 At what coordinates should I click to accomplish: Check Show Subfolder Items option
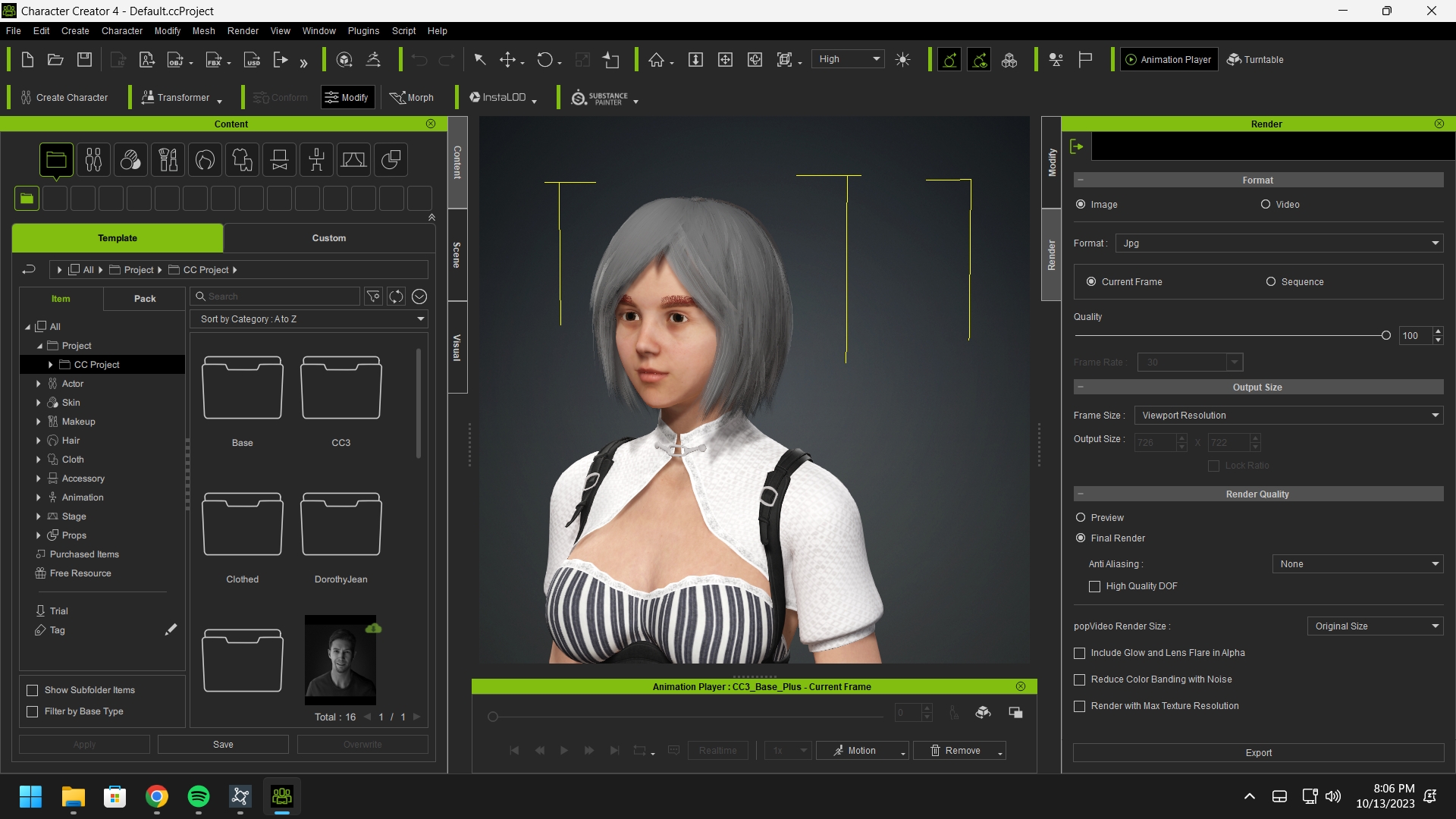[33, 690]
